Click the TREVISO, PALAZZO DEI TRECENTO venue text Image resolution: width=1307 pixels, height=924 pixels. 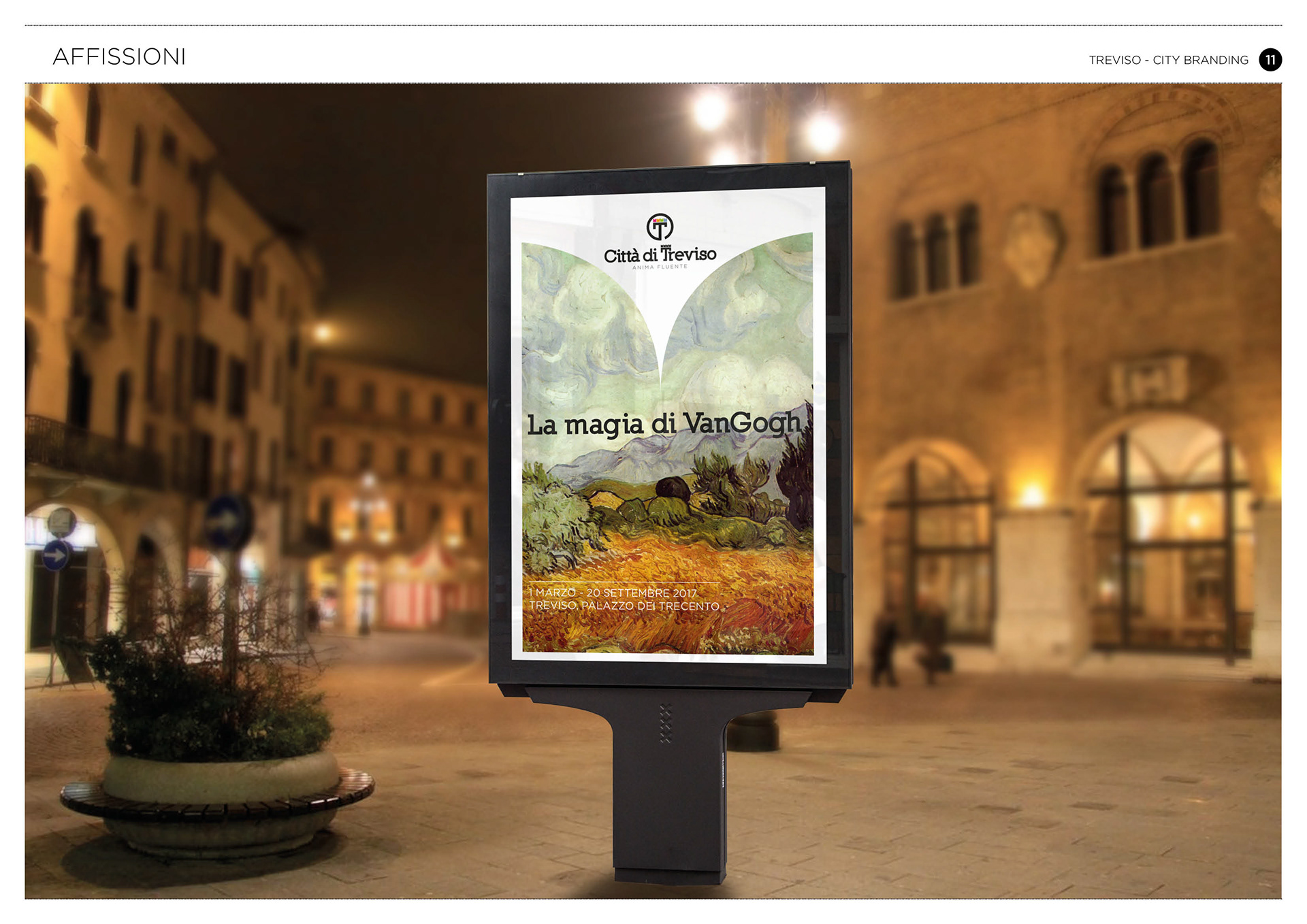pos(624,606)
